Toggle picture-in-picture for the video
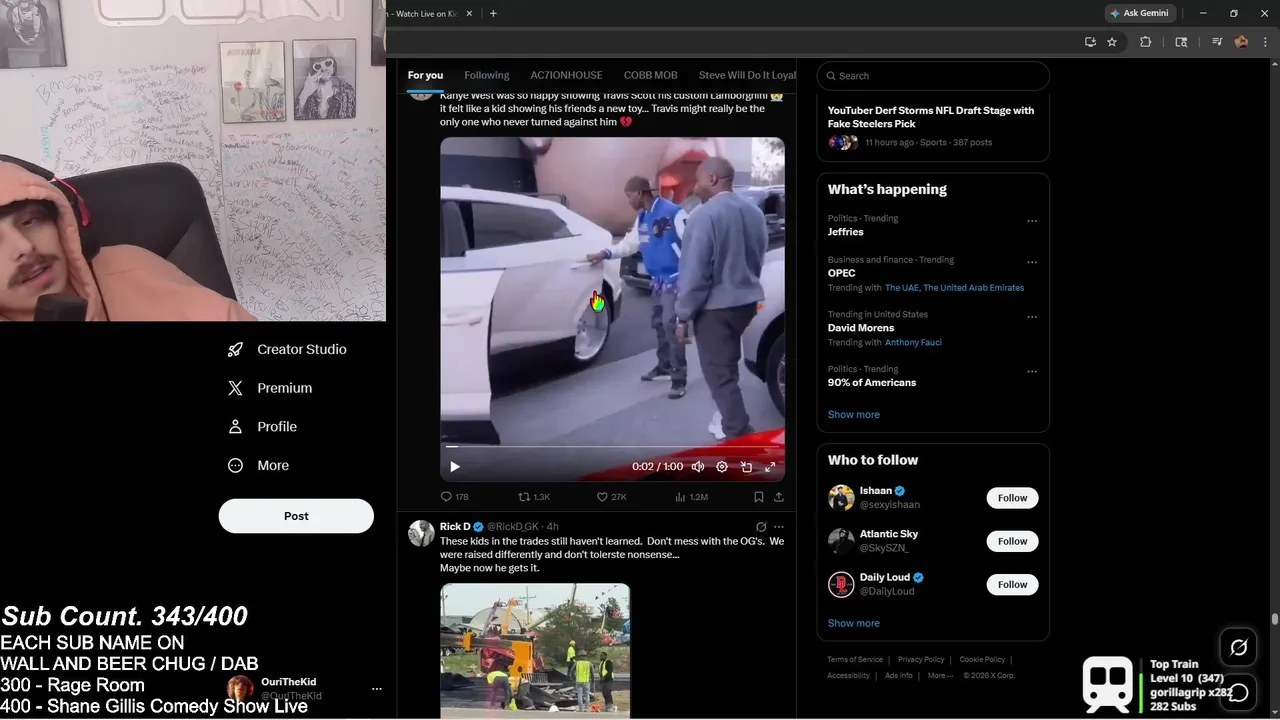The width and height of the screenshot is (1280, 720). click(746, 467)
